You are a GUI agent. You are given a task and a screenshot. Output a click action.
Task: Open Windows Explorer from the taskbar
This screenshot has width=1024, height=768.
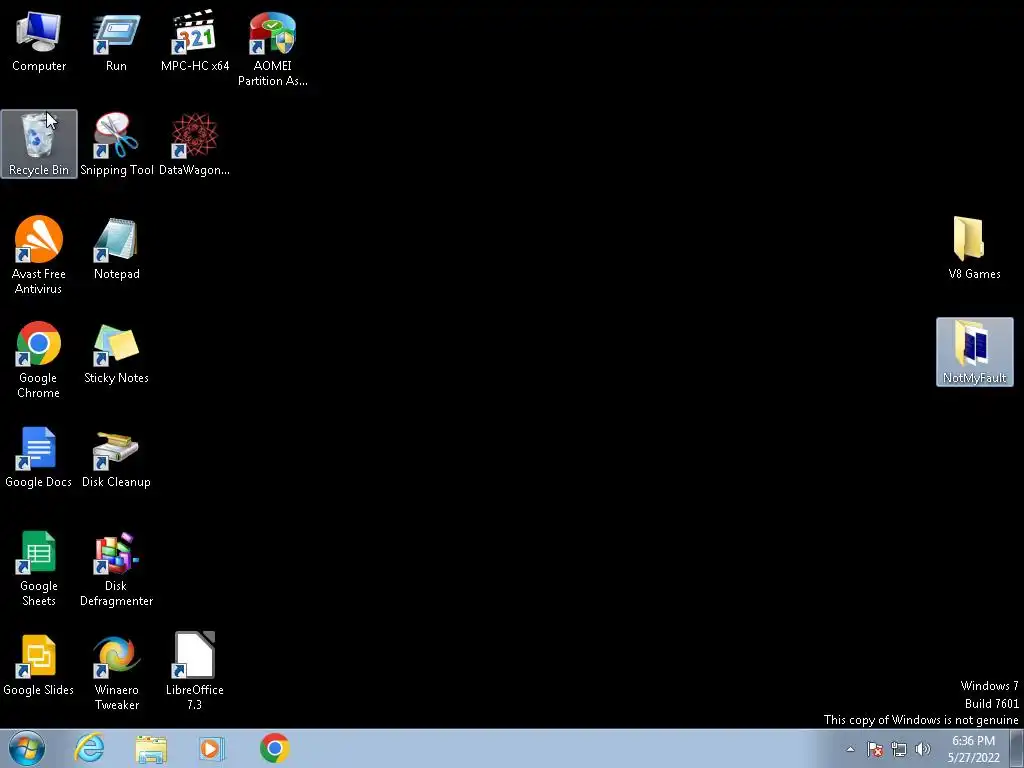[x=151, y=748]
